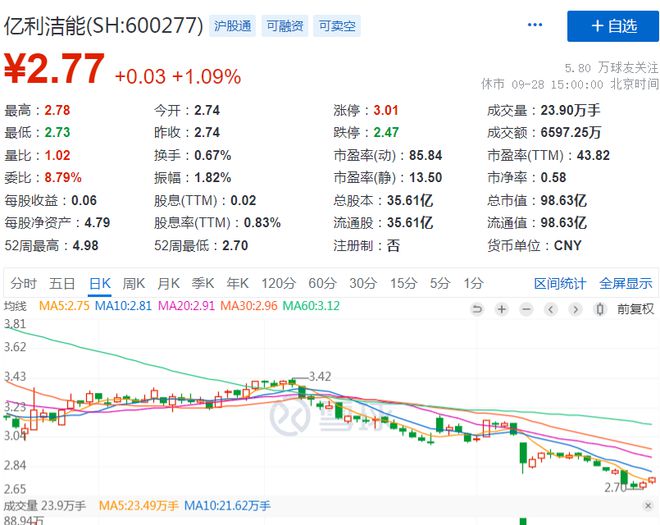This screenshot has height=525, width=660.
Task: Click the candlestick style icon
Action: pos(600,309)
